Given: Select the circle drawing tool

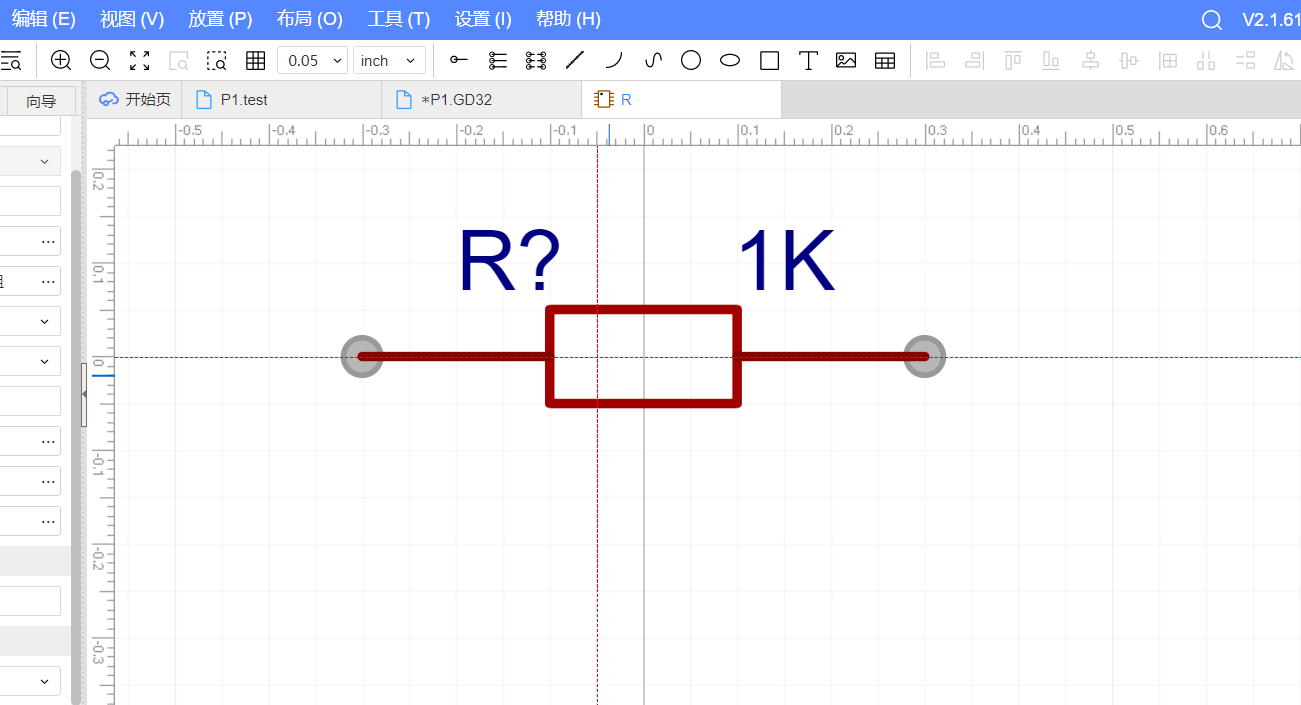Looking at the screenshot, I should tap(691, 60).
